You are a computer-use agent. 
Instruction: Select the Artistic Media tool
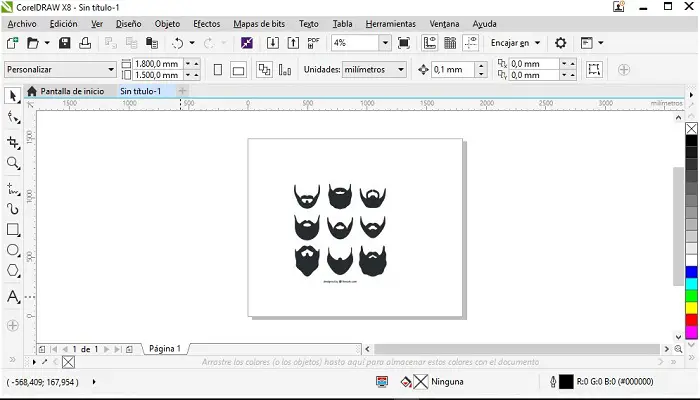pyautogui.click(x=13, y=209)
